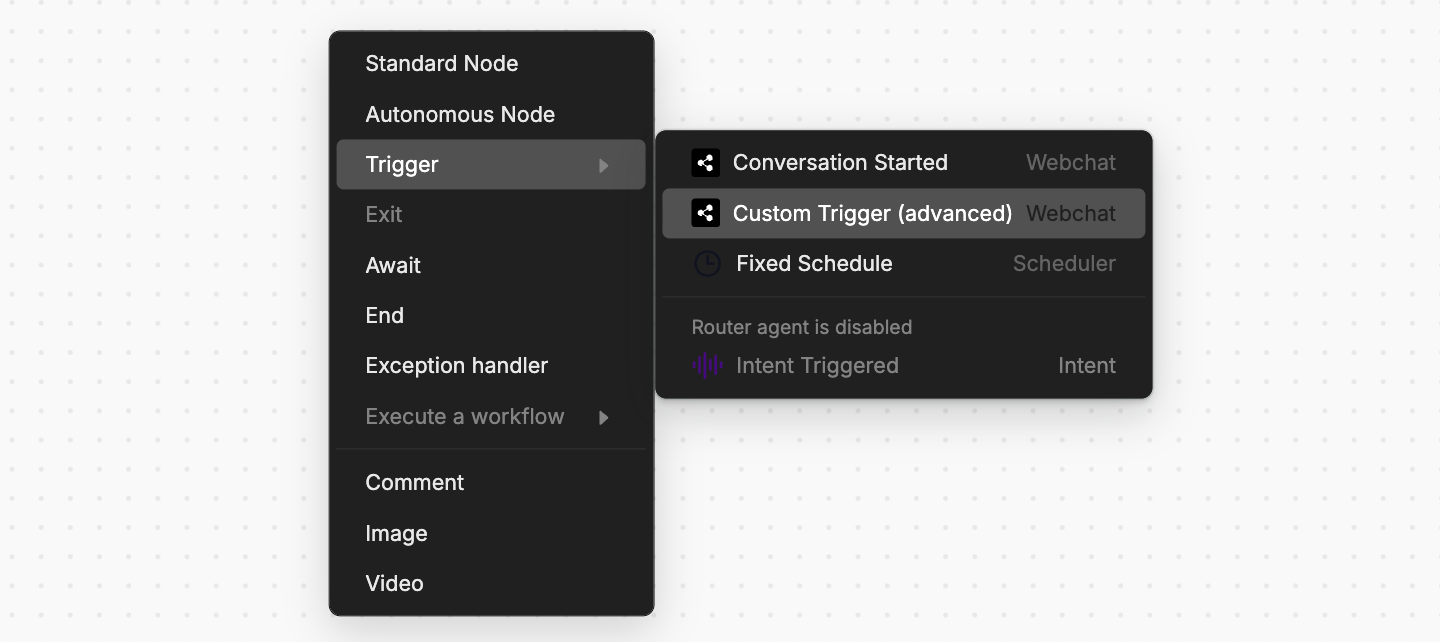Screen dimensions: 1440x642
Task: Select the Exit option
Action: pos(491,215)
